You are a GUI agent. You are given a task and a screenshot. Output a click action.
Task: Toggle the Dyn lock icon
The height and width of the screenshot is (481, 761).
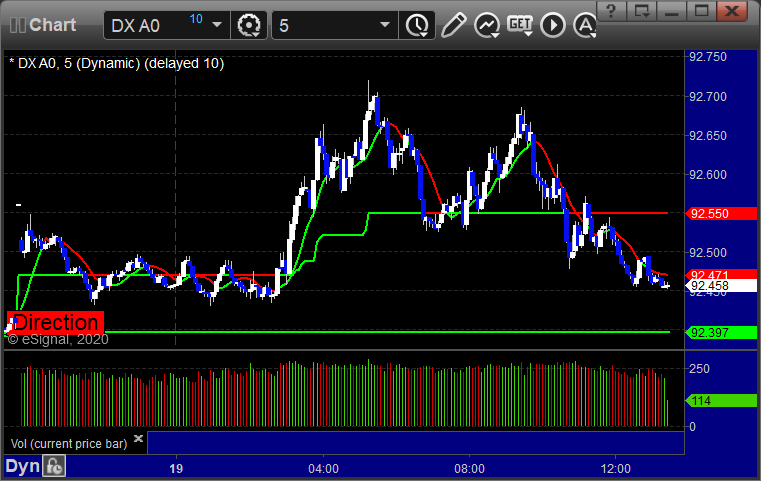coord(54,466)
